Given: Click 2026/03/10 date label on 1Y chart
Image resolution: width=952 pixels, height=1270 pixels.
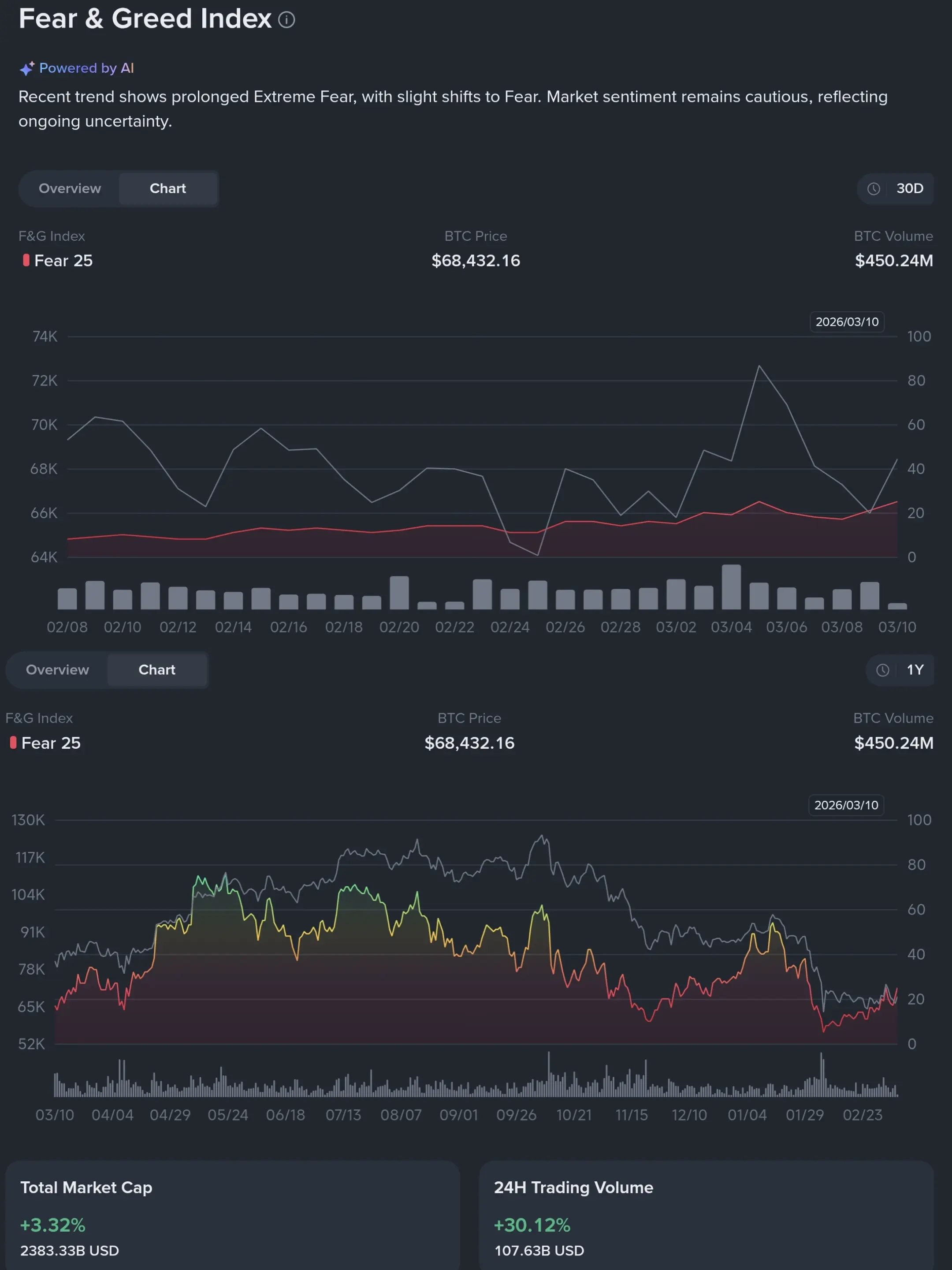Looking at the screenshot, I should coord(846,806).
